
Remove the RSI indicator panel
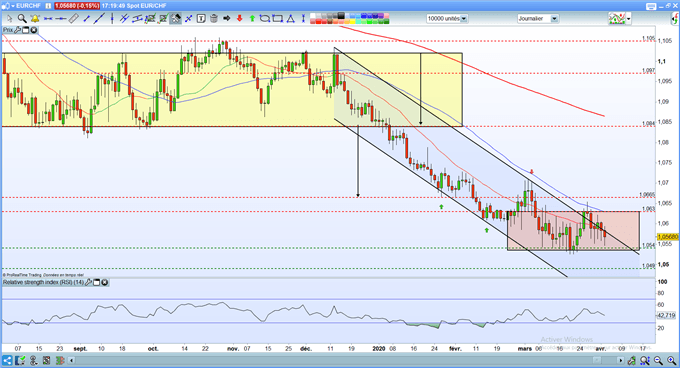[x=105, y=282]
